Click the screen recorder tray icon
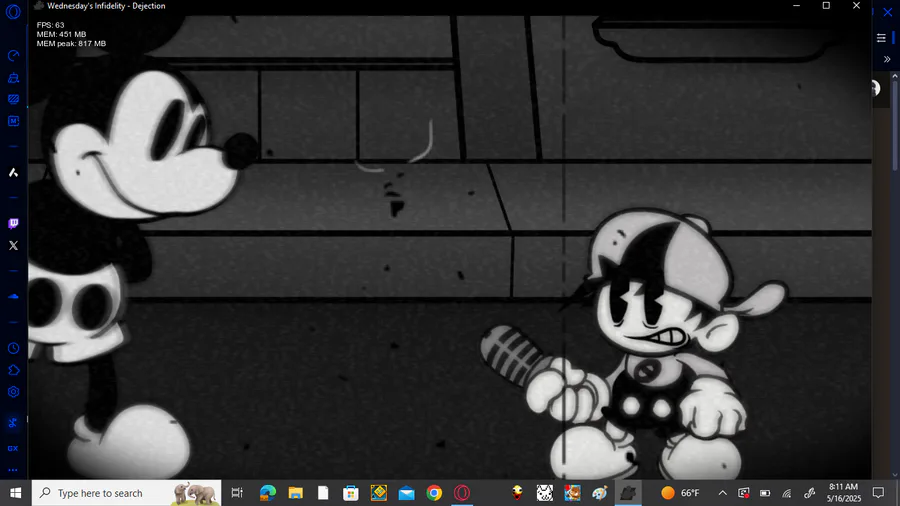 [743, 493]
